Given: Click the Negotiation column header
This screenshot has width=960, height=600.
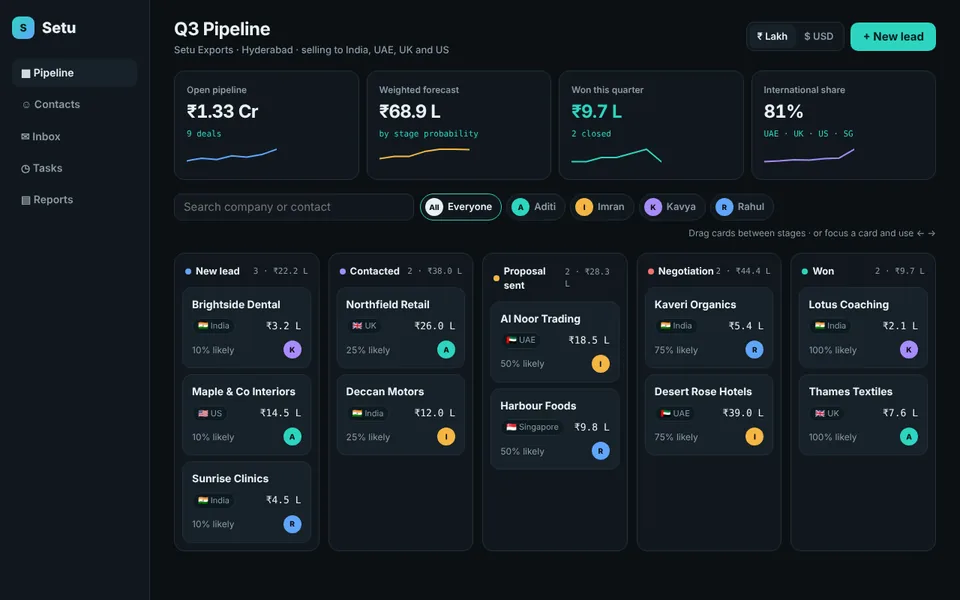Looking at the screenshot, I should pyautogui.click(x=709, y=271).
